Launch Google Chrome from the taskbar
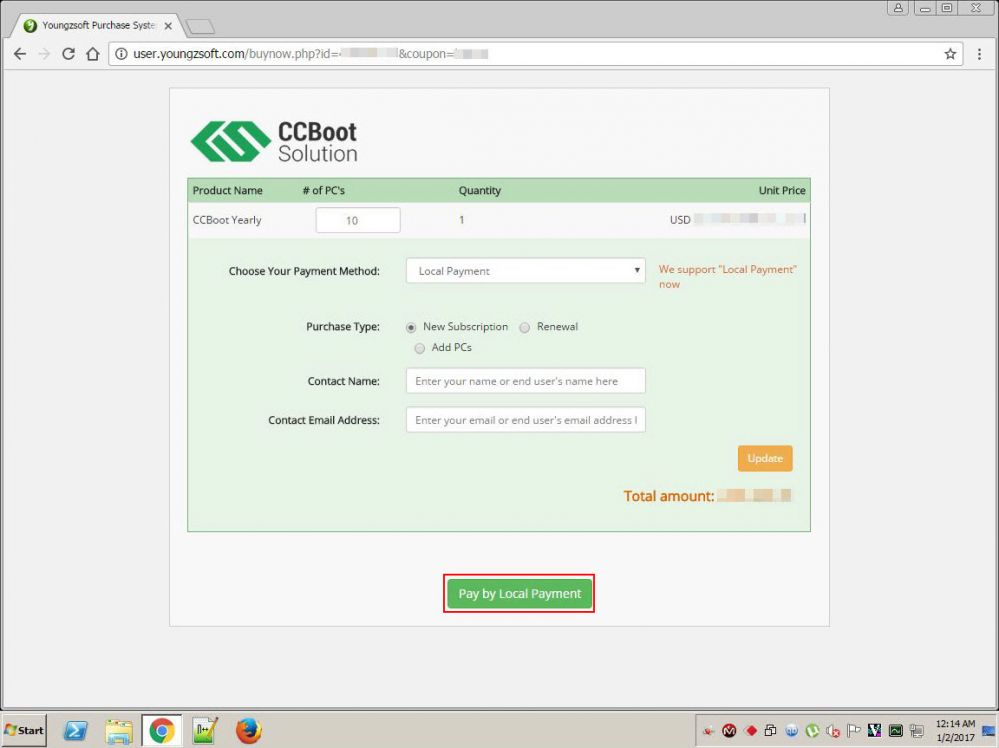 tap(162, 730)
